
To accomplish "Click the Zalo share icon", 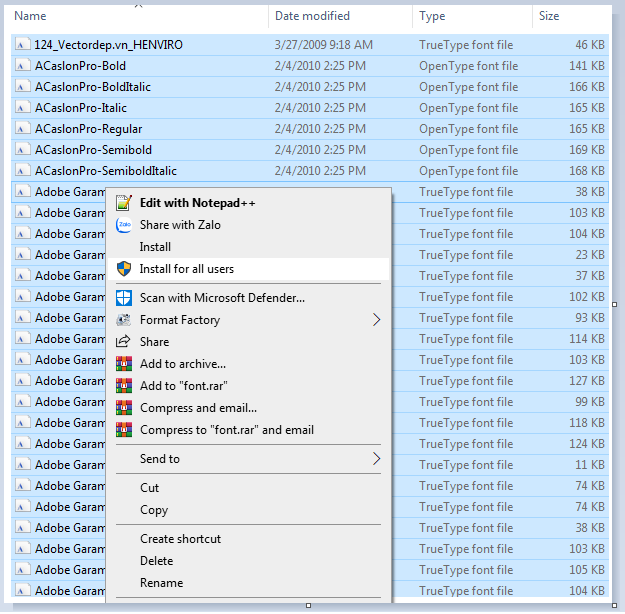I will click(124, 225).
